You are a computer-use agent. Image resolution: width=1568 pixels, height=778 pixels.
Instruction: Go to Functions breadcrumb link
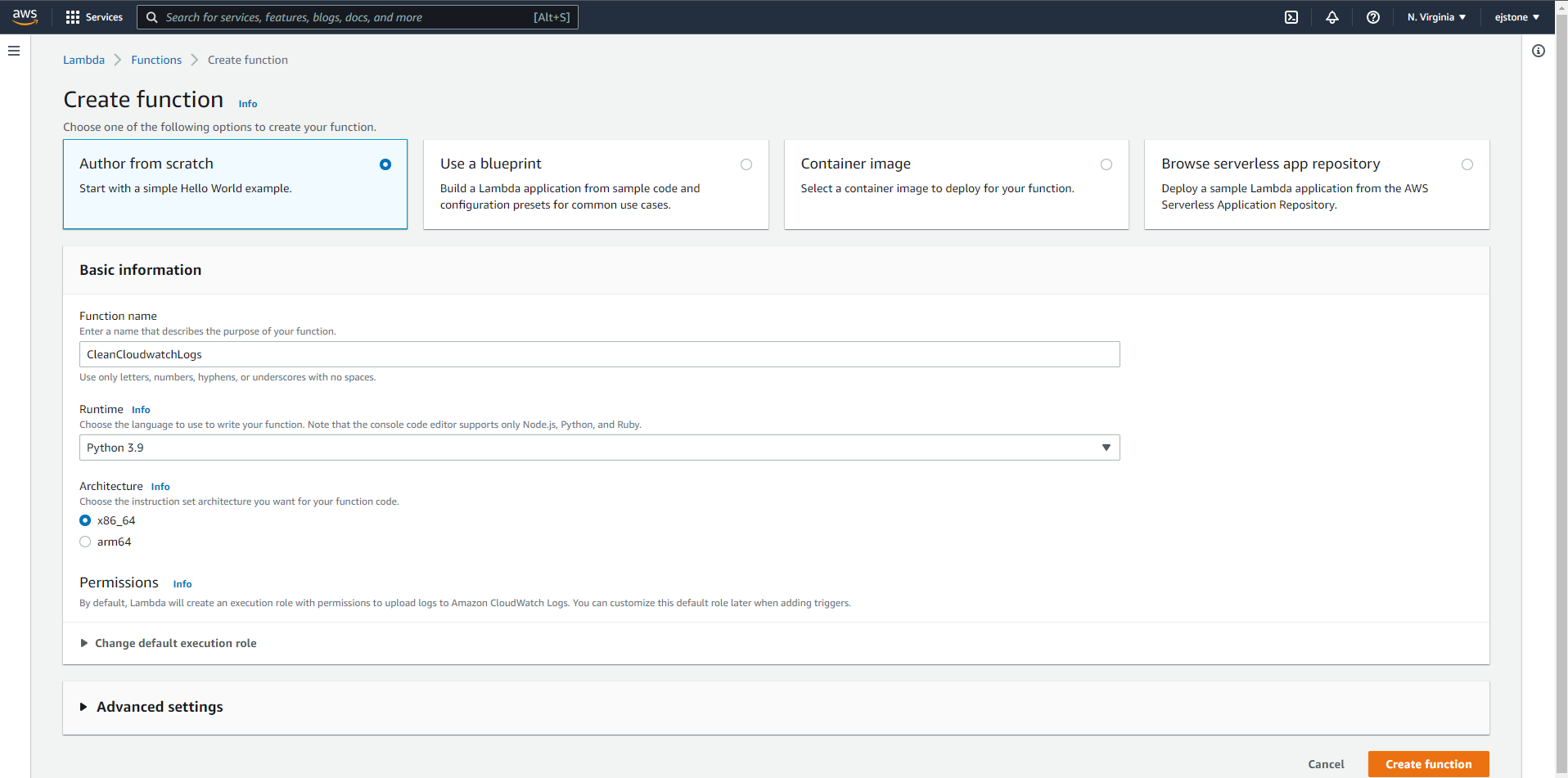(x=156, y=60)
